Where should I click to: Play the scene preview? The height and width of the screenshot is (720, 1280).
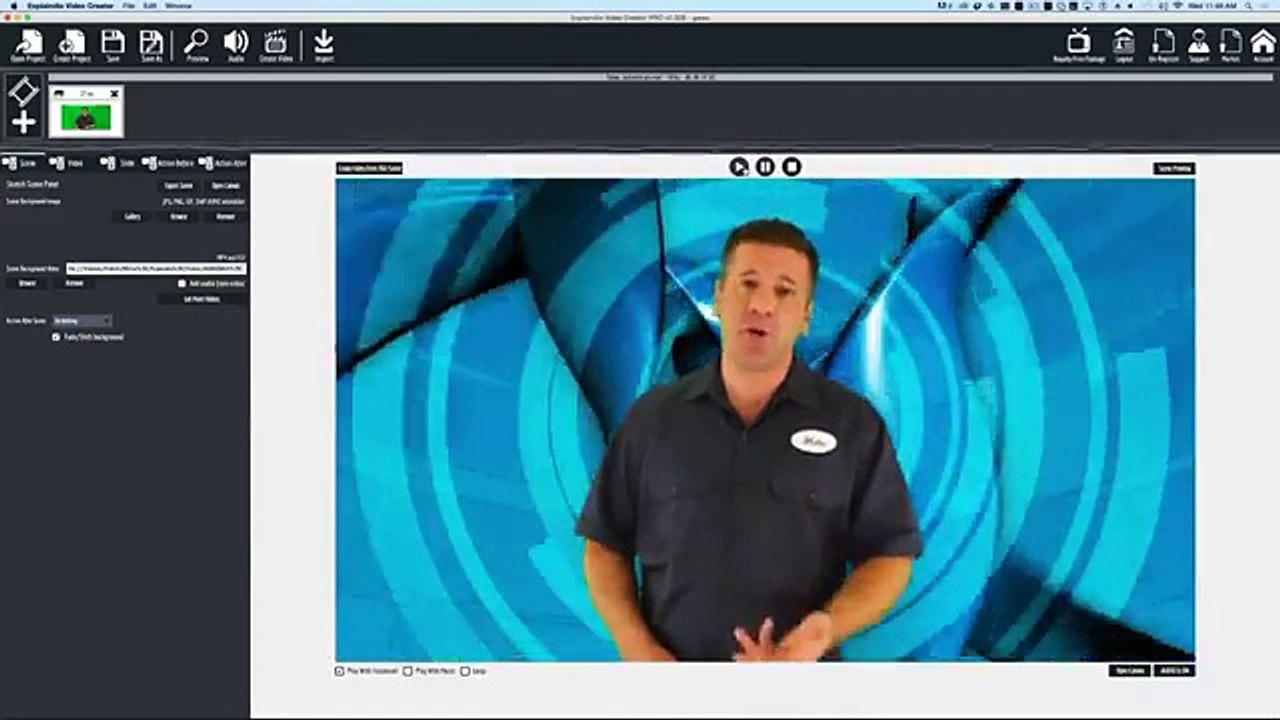(x=739, y=167)
